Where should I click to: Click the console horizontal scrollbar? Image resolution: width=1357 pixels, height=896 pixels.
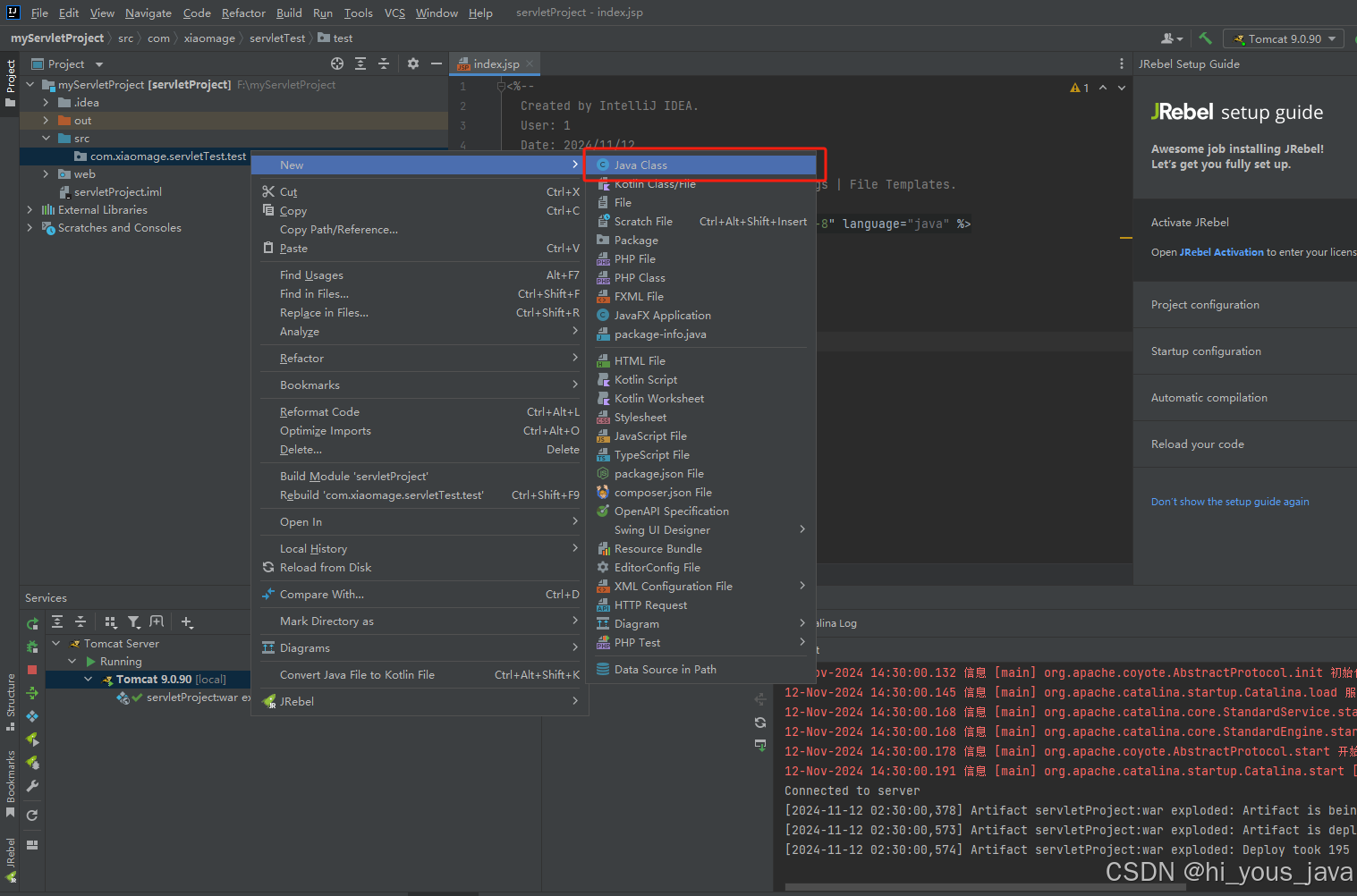(985, 888)
